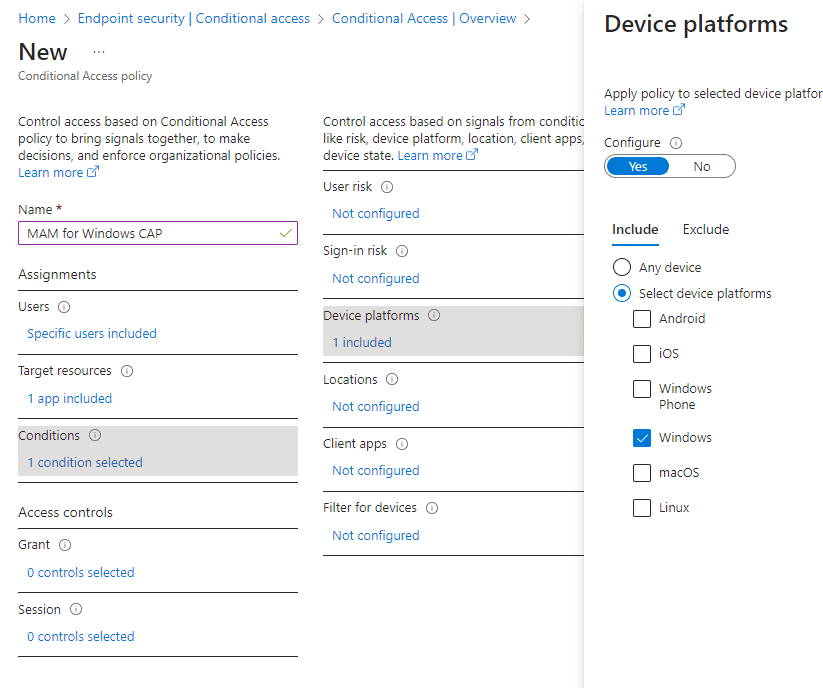
Task: Set Configure toggle to No
Action: click(x=702, y=167)
